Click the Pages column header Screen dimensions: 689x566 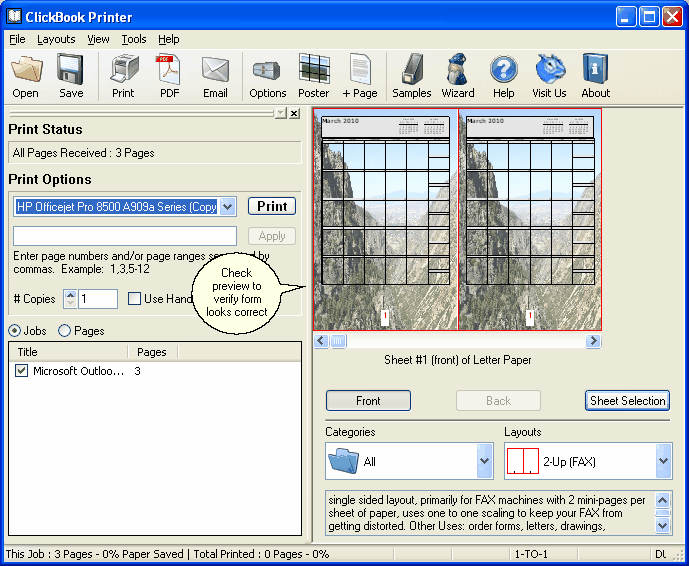[x=152, y=352]
